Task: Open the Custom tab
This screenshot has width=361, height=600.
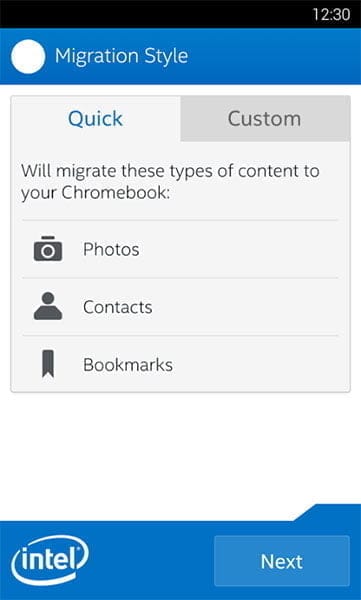Action: (x=265, y=119)
